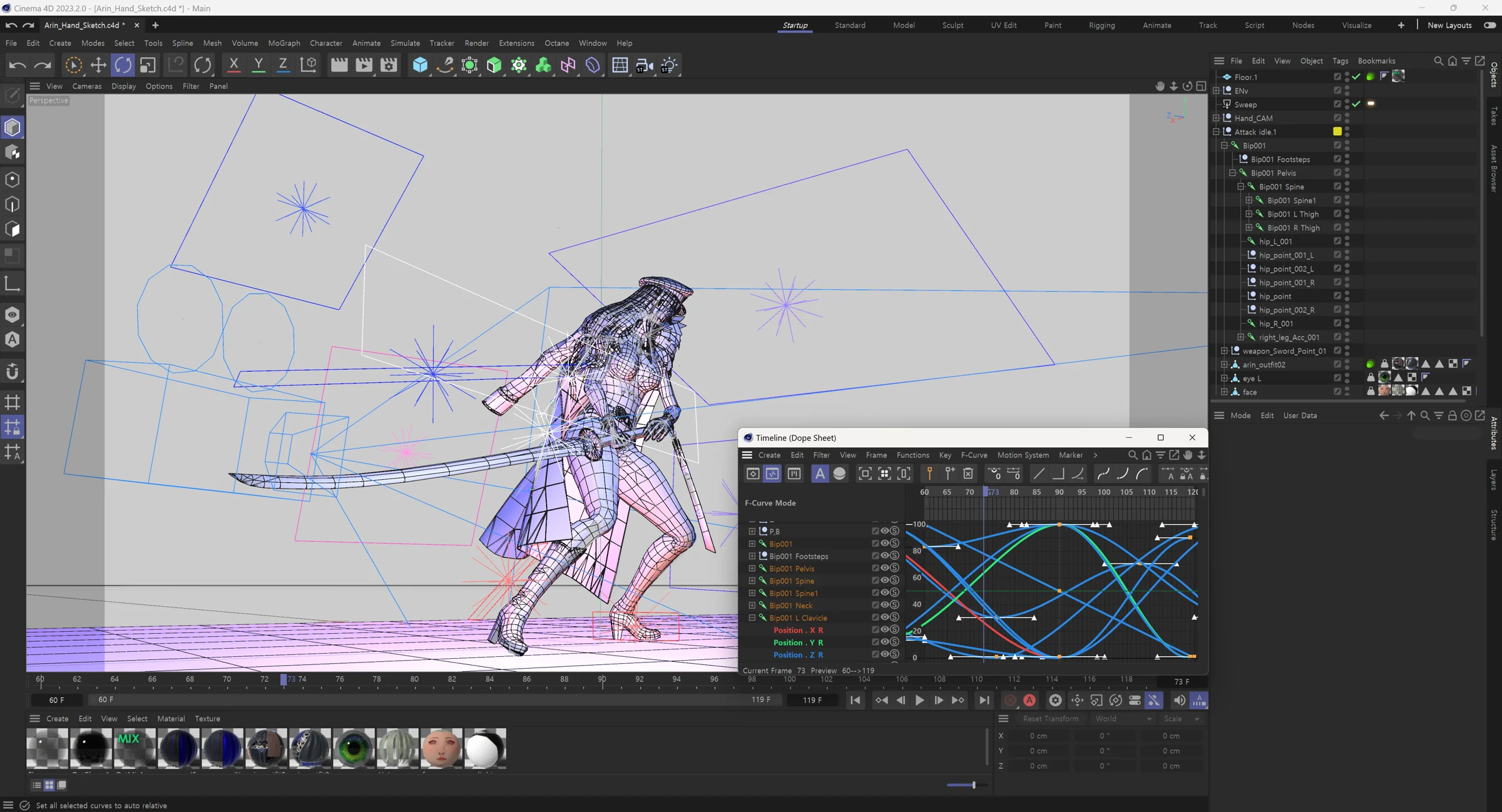This screenshot has width=1502, height=812.
Task: Enable Autokeying button
Action: tap(1029, 700)
